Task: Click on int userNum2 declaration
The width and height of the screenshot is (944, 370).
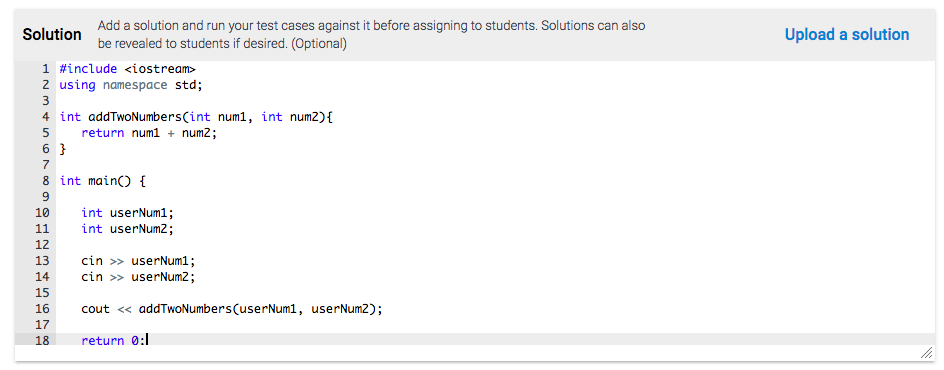Action: tap(127, 229)
